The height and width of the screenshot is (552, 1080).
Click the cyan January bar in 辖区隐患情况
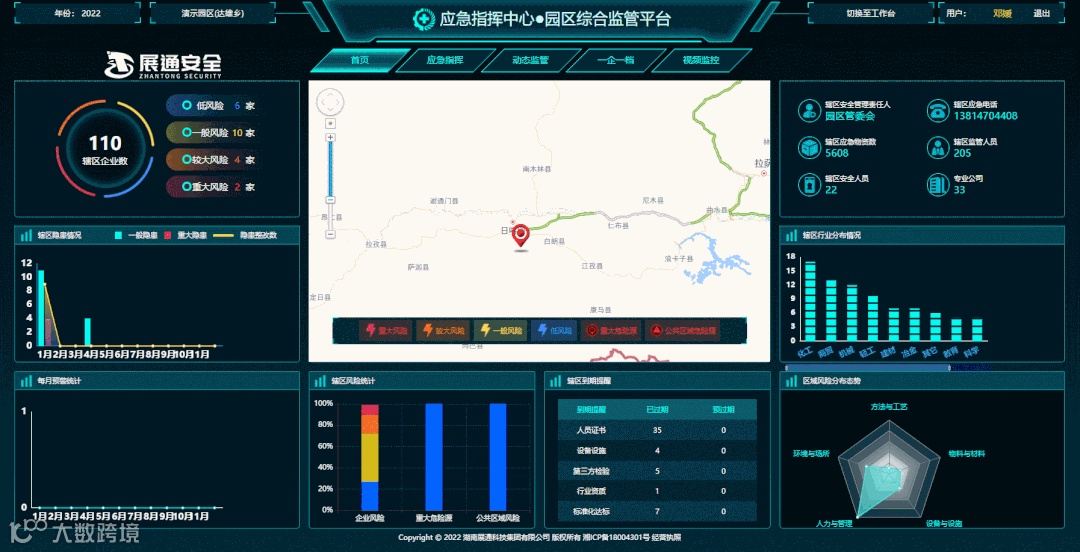[x=41, y=307]
